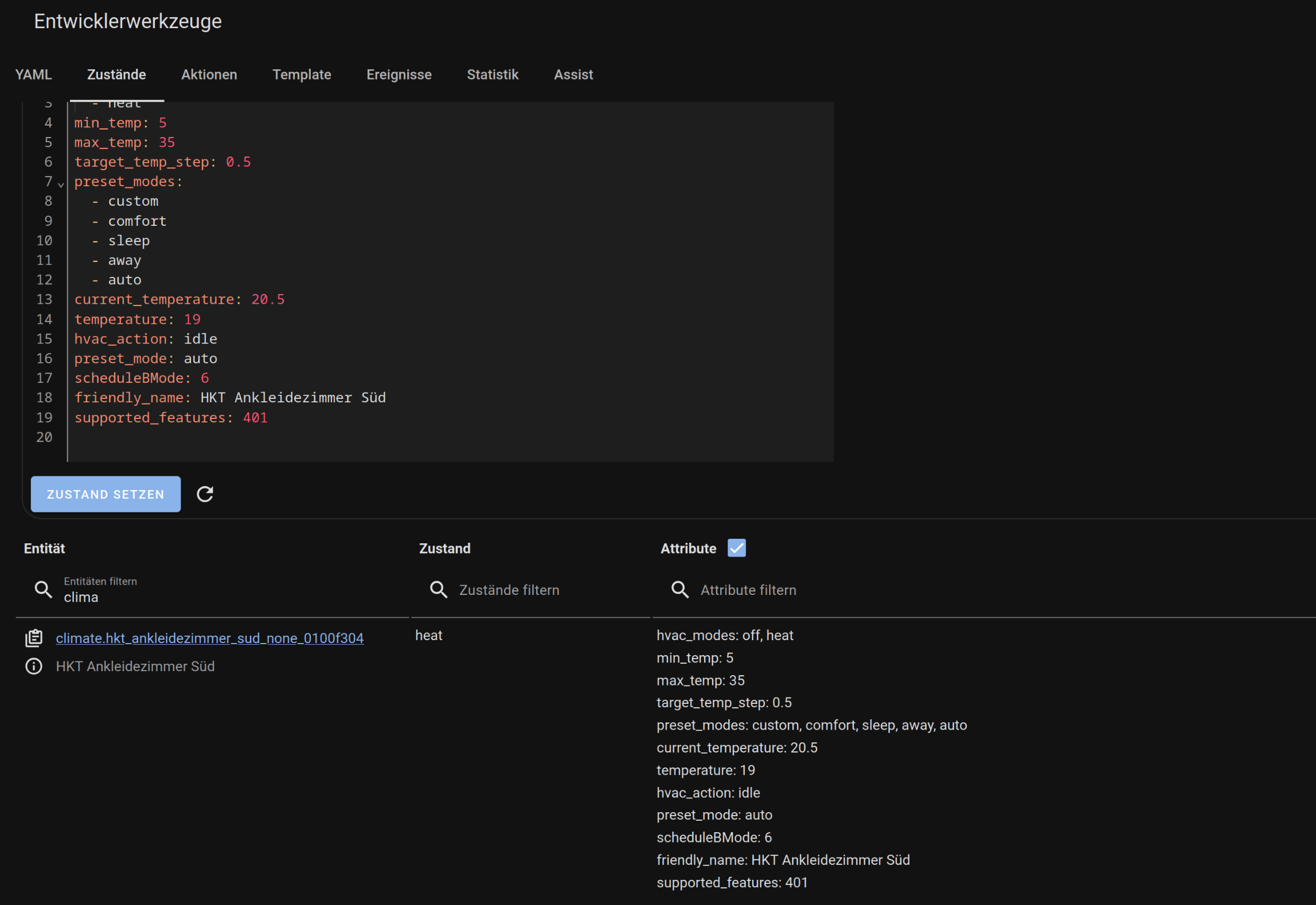Open the Aktionen tab

point(209,75)
